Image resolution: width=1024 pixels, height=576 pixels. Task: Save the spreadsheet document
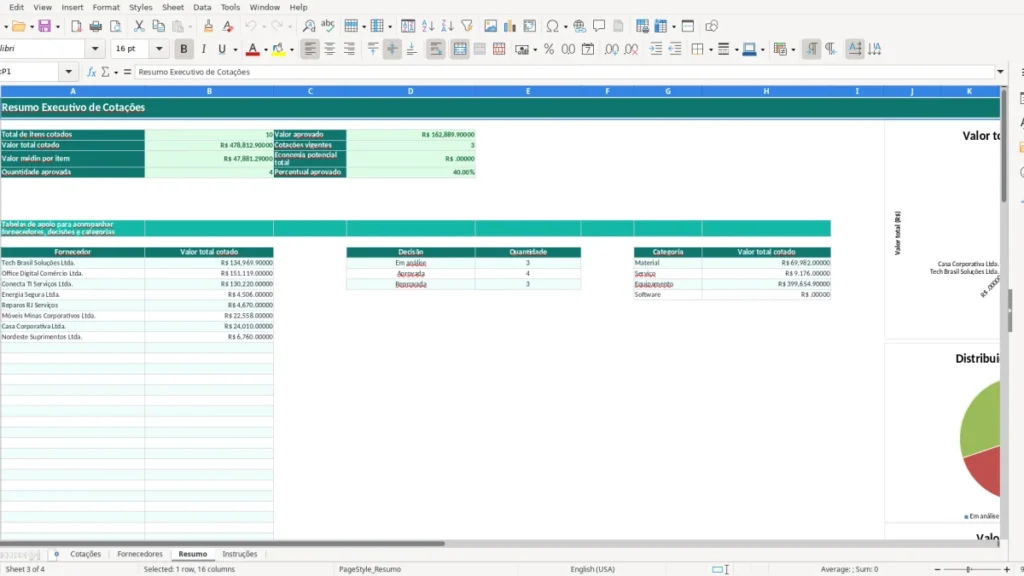tap(44, 26)
